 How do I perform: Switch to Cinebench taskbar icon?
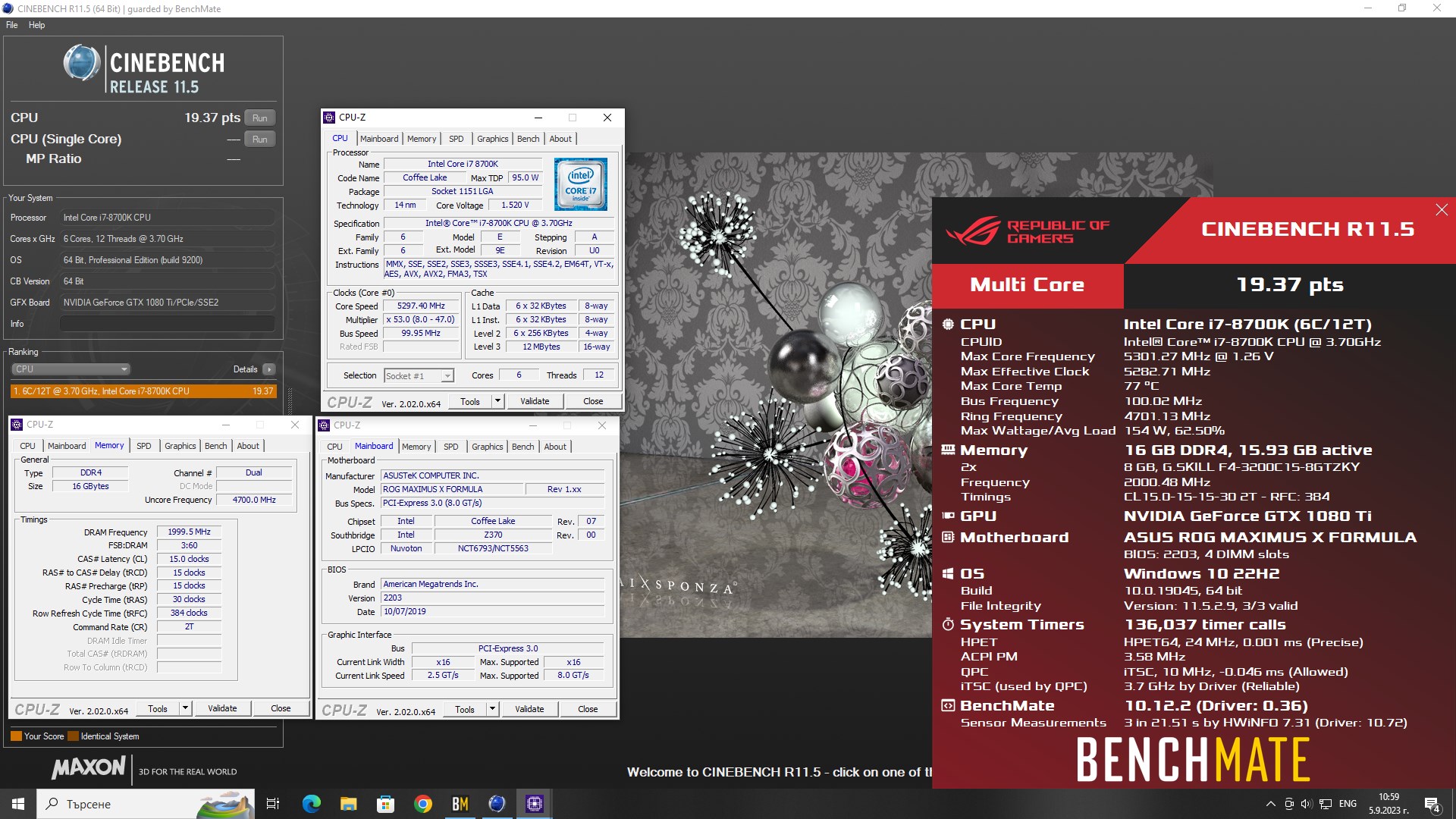point(497,804)
